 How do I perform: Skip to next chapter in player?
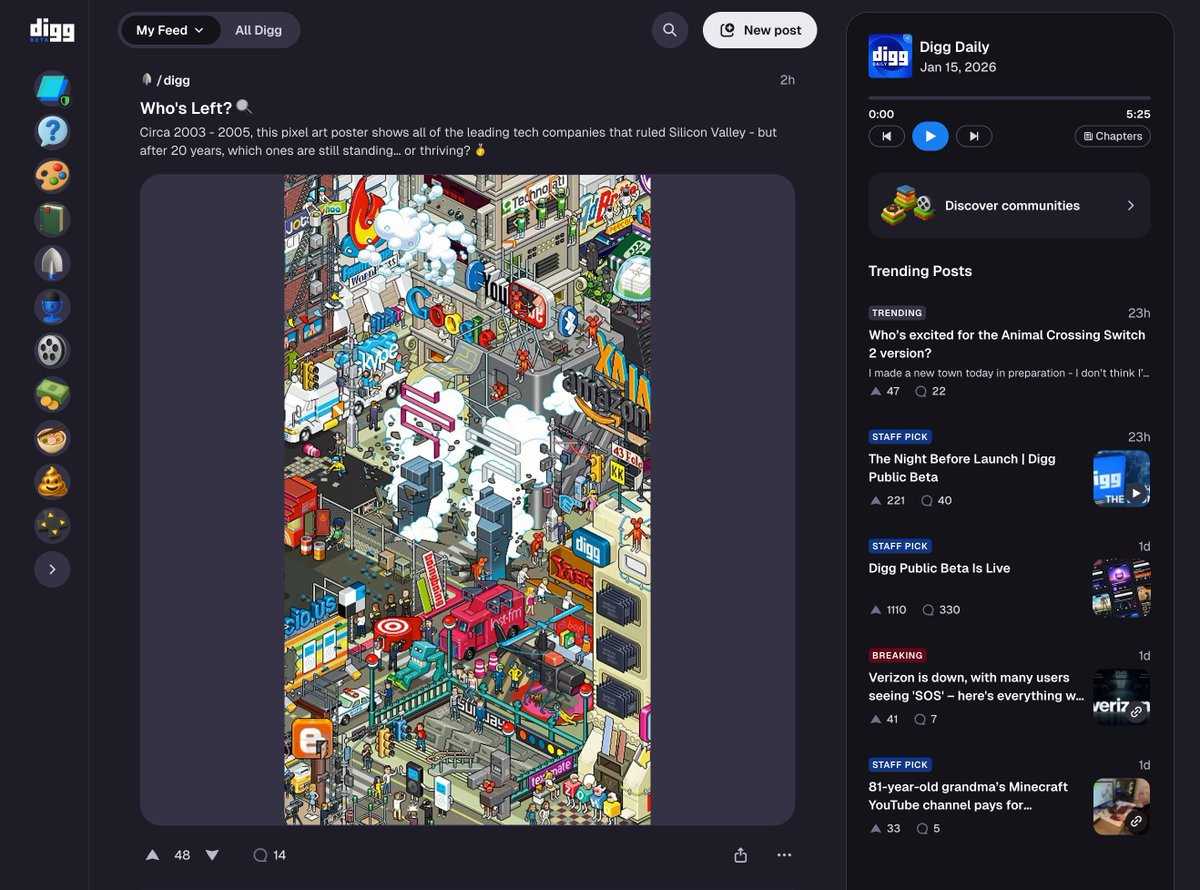click(x=974, y=136)
